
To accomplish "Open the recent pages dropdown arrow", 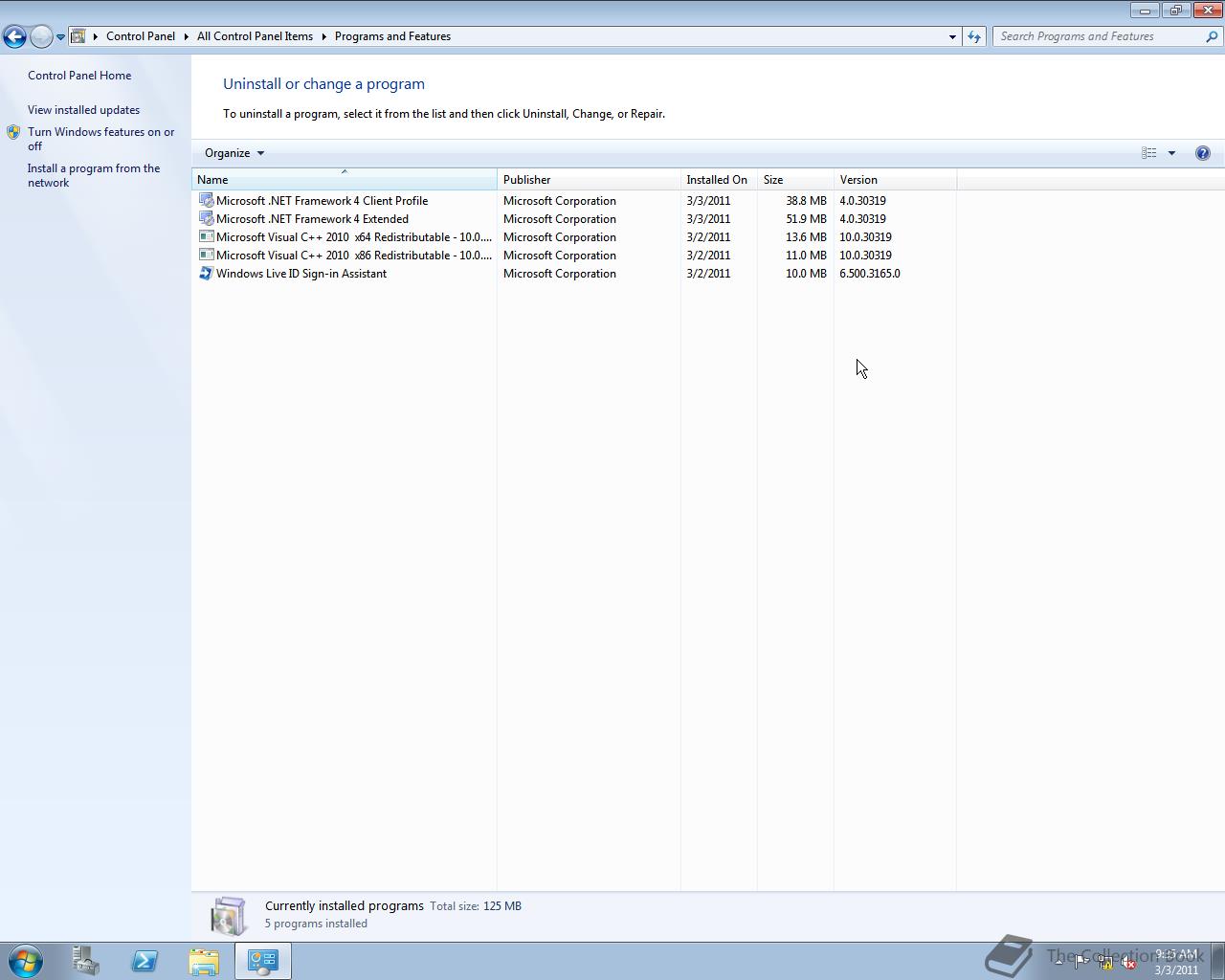I will pos(60,37).
